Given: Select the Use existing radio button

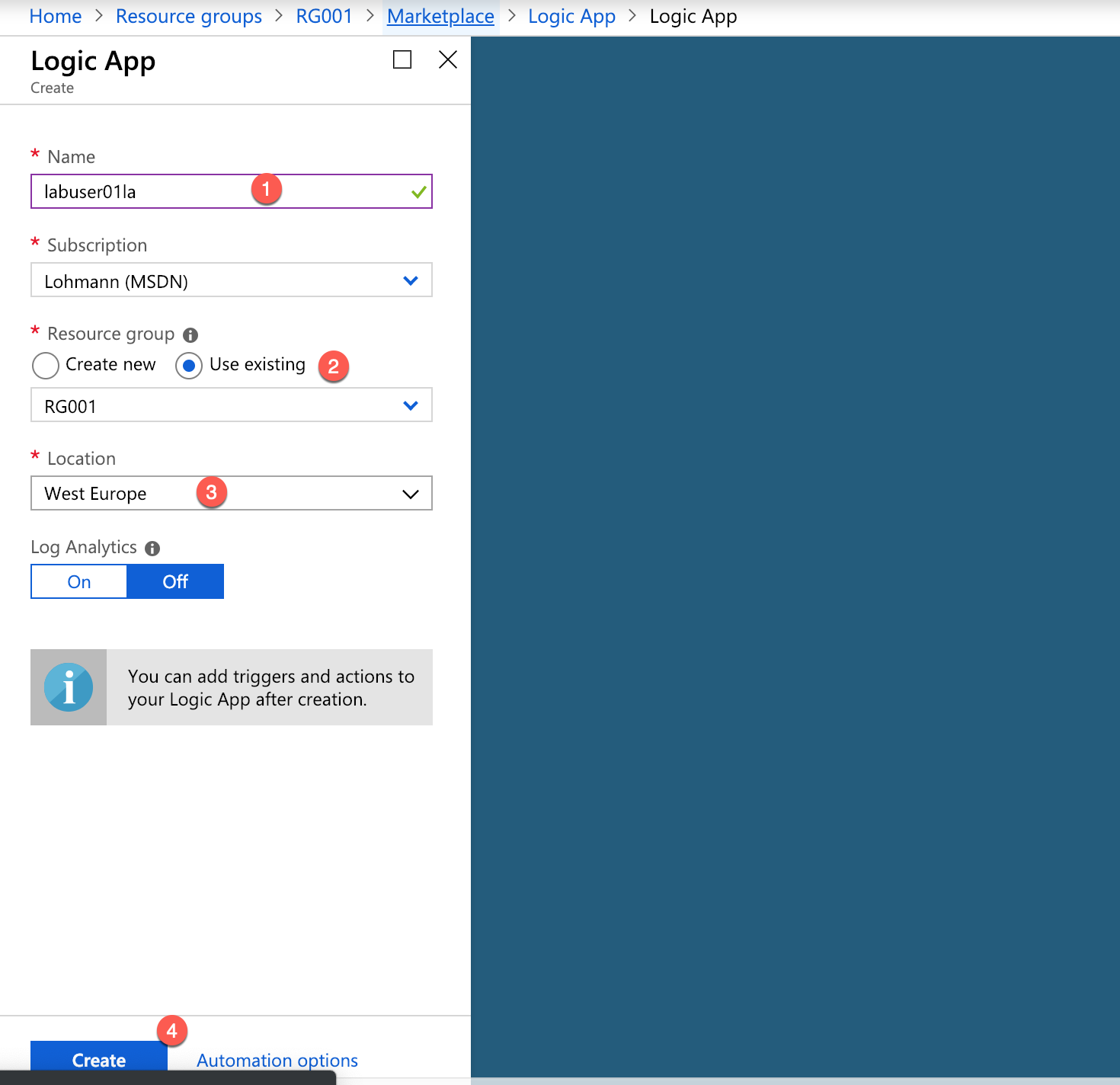Looking at the screenshot, I should point(189,366).
